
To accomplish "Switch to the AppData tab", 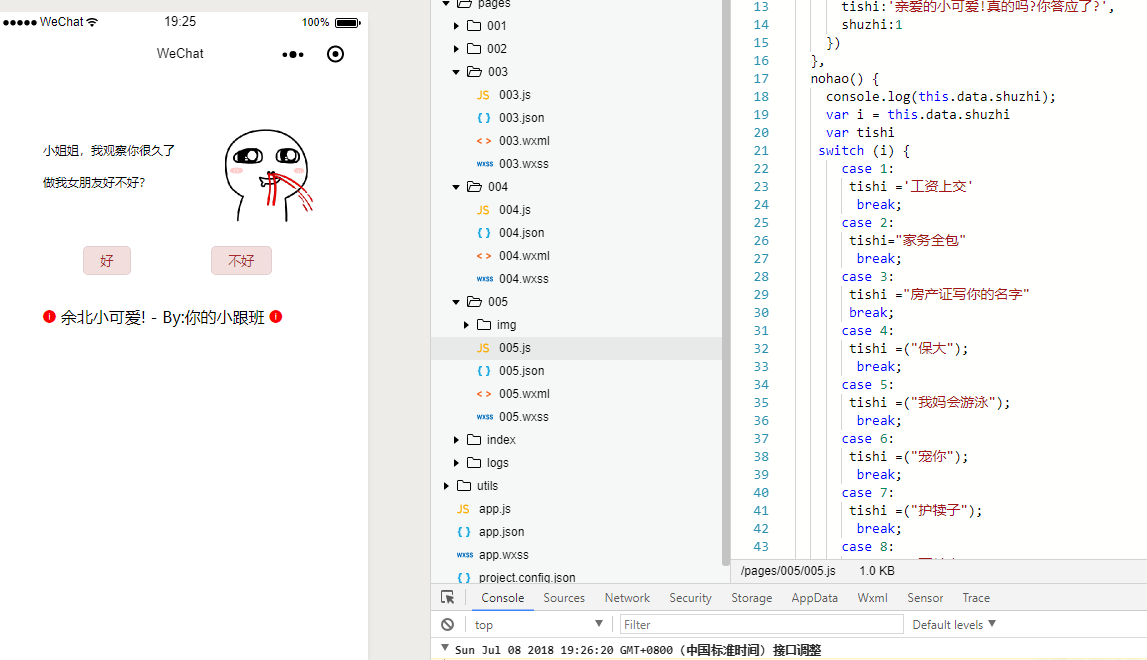I will point(814,598).
